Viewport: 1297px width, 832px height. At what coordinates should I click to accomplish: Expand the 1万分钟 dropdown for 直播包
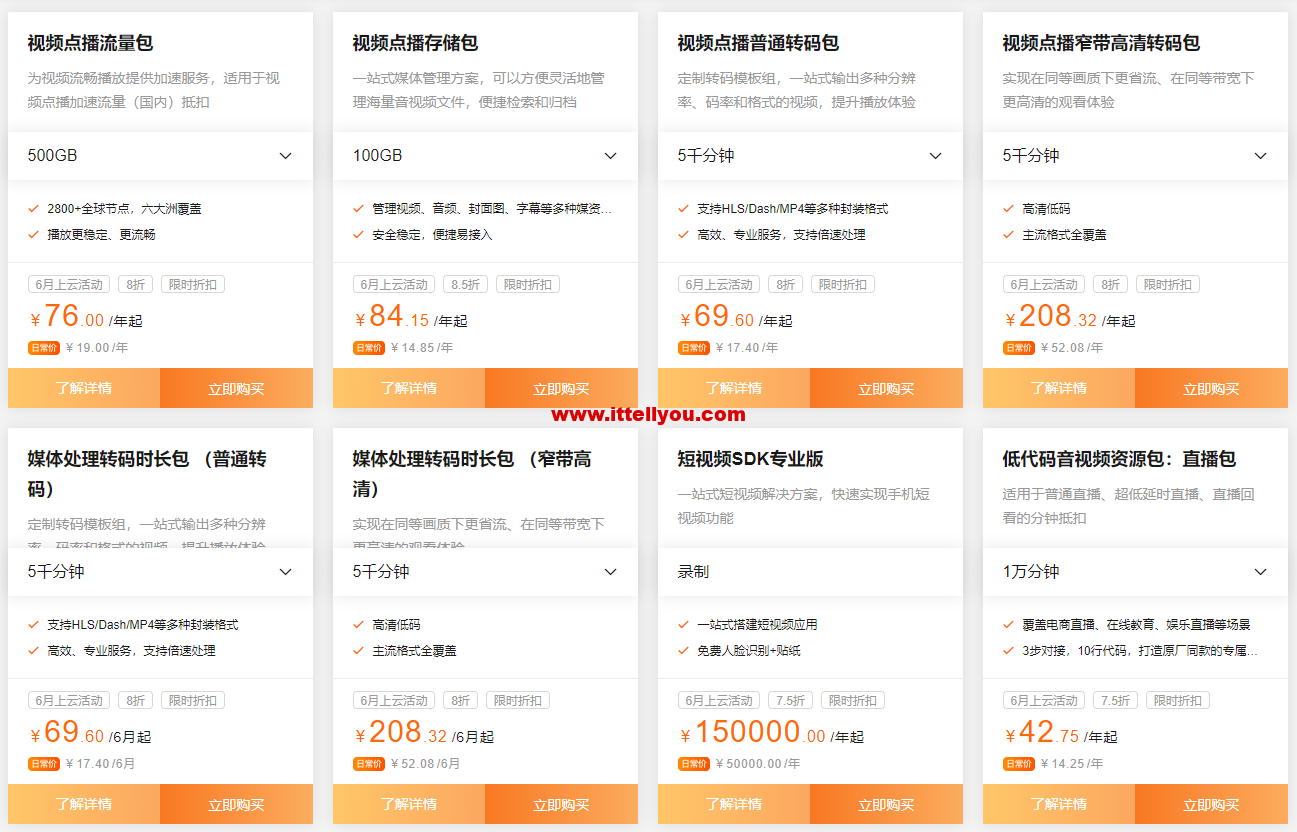pos(1135,572)
